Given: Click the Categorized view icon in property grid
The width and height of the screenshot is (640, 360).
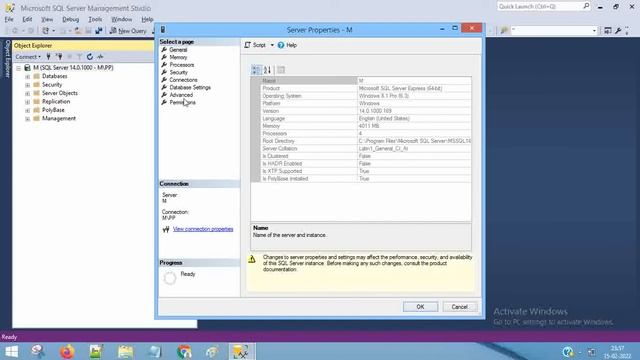Looking at the screenshot, I should pyautogui.click(x=256, y=70).
